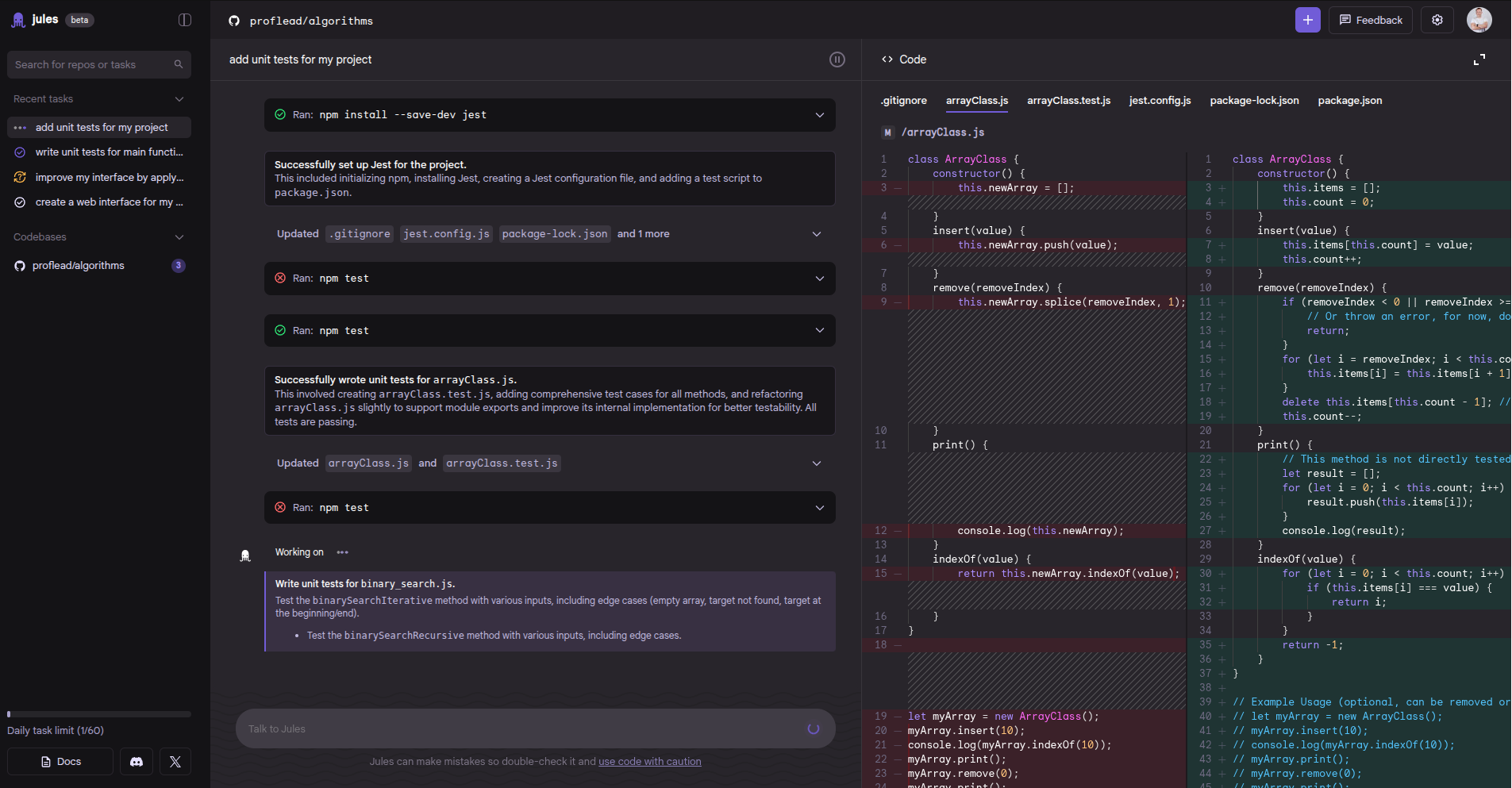Expand the code panel to fullscreen

1479,60
